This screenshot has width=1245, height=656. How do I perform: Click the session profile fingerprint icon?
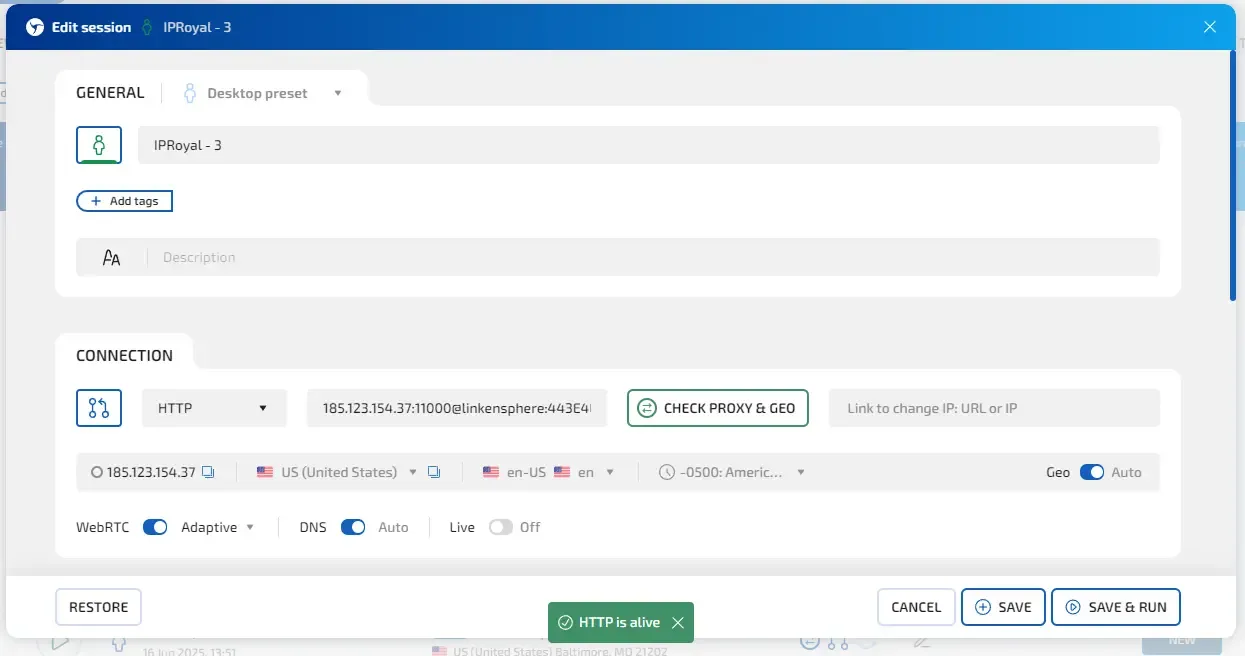[x=98, y=144]
